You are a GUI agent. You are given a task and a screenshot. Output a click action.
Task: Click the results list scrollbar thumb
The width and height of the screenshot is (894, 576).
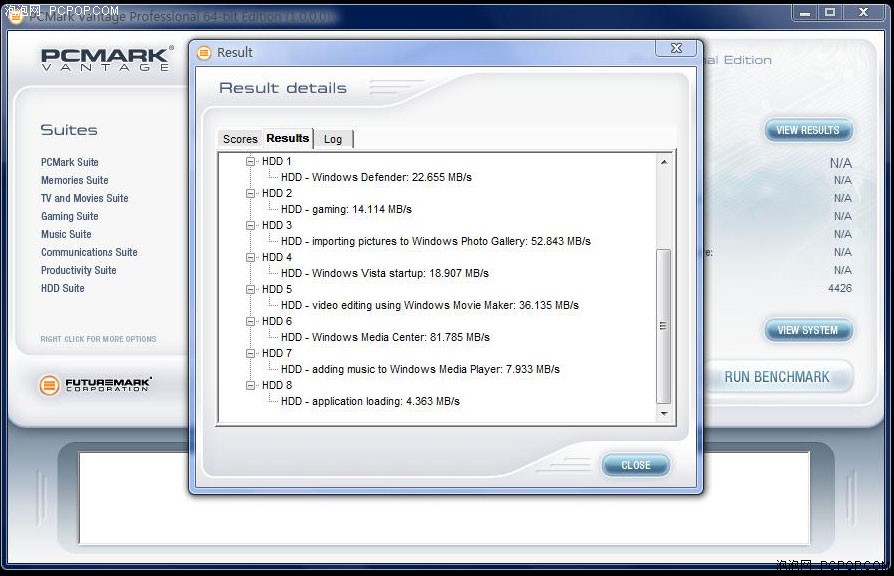663,325
